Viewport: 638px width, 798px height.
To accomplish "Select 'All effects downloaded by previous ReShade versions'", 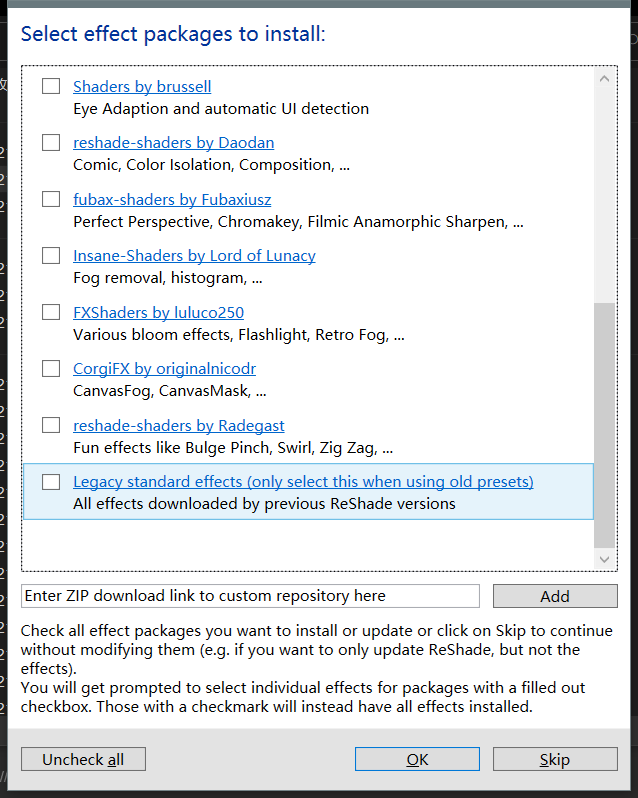I will tap(264, 504).
